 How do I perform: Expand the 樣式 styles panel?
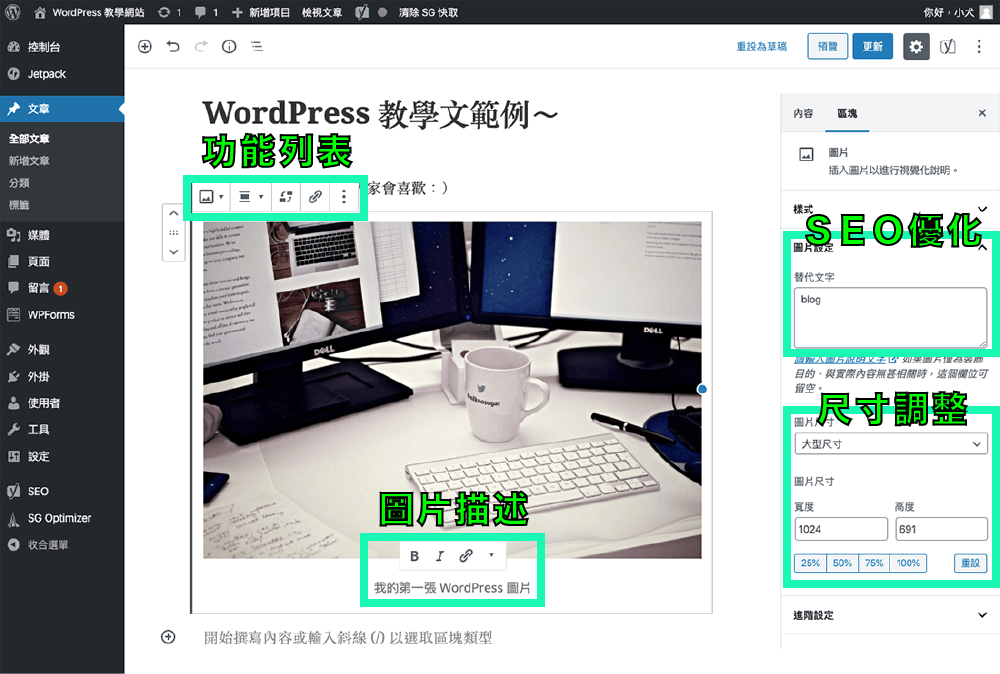[890, 209]
